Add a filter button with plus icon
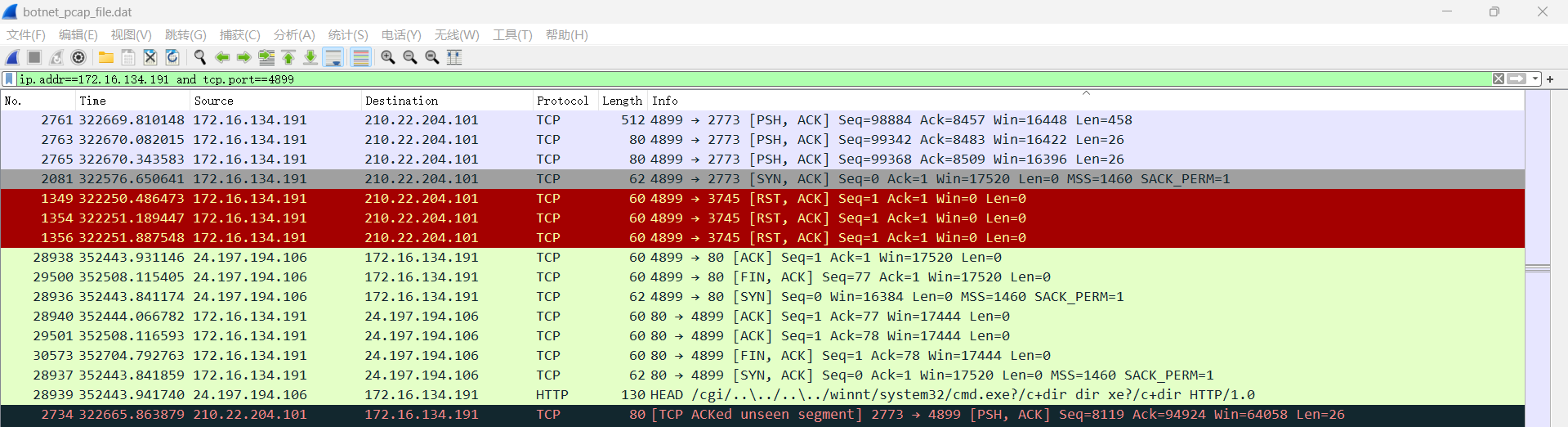This screenshot has width=1568, height=427. coord(1550,79)
